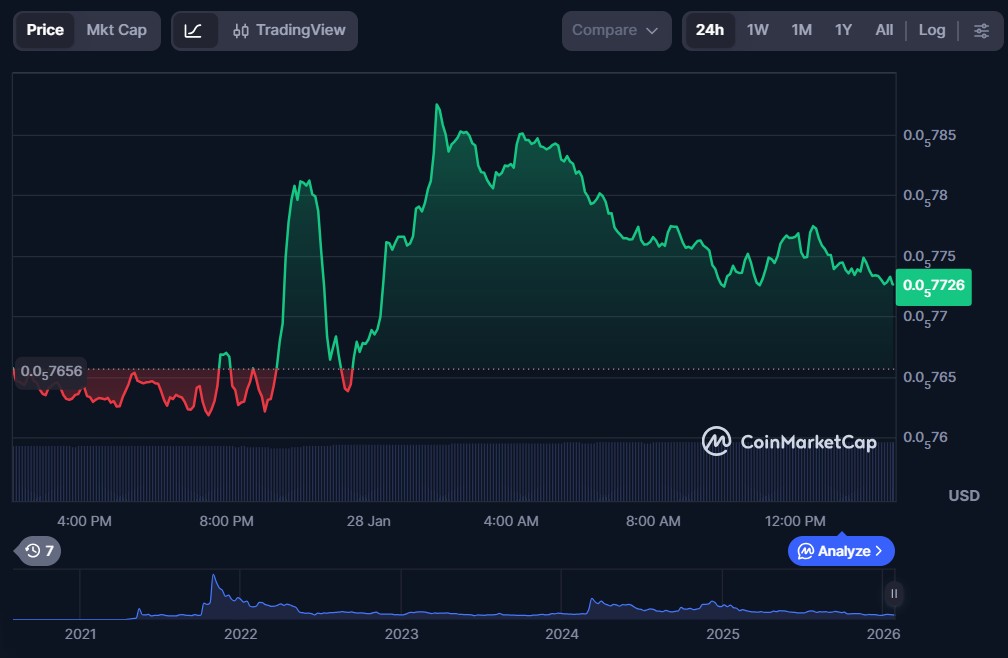Expand the Analyze button chevron
Screen dimensions: 1008x658
879,551
